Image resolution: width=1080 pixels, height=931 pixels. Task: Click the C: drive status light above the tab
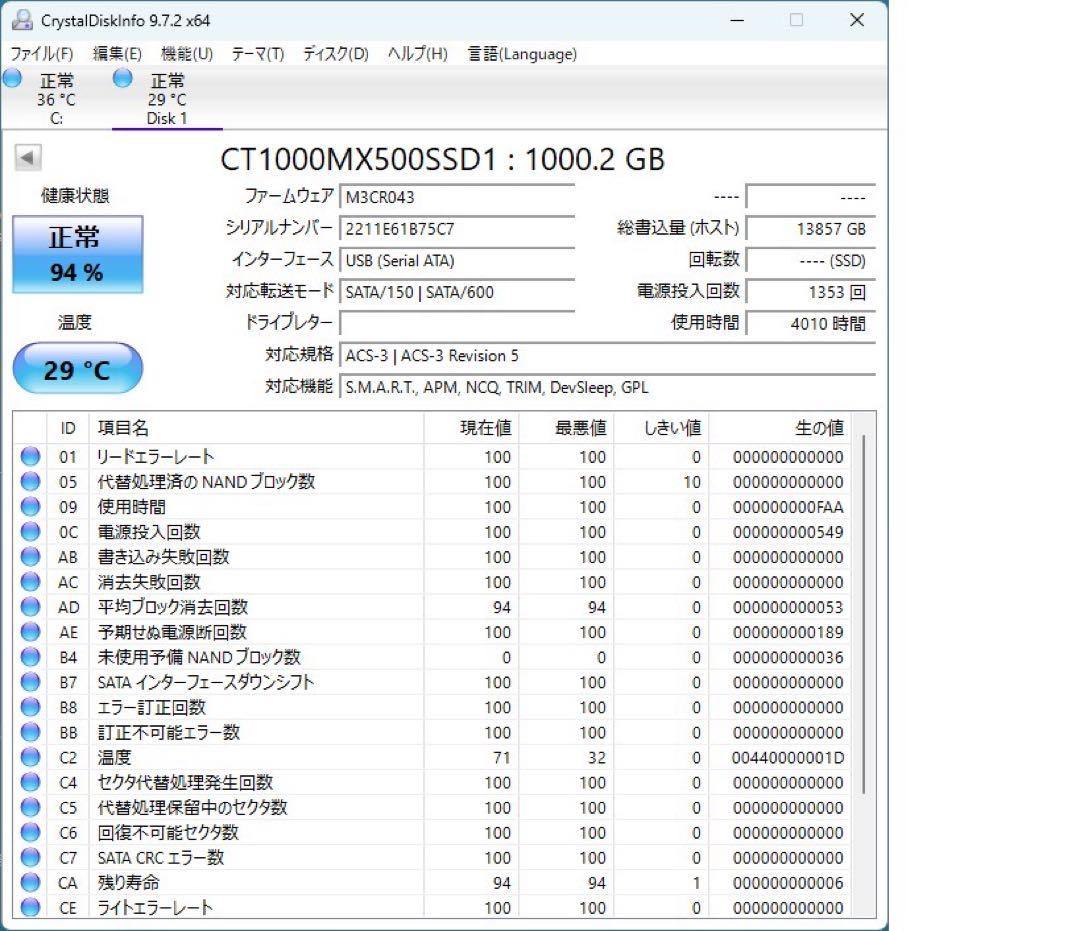pyautogui.click(x=14, y=80)
